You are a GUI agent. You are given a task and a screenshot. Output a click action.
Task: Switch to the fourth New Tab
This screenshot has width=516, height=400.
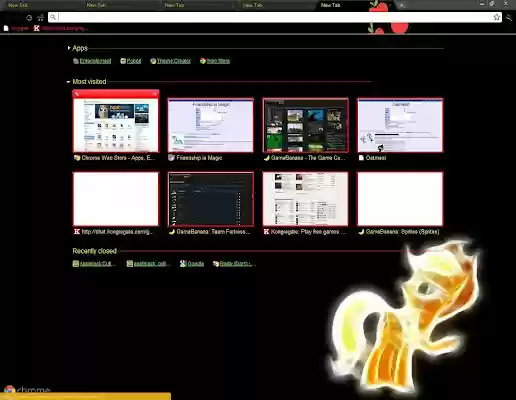(252, 5)
